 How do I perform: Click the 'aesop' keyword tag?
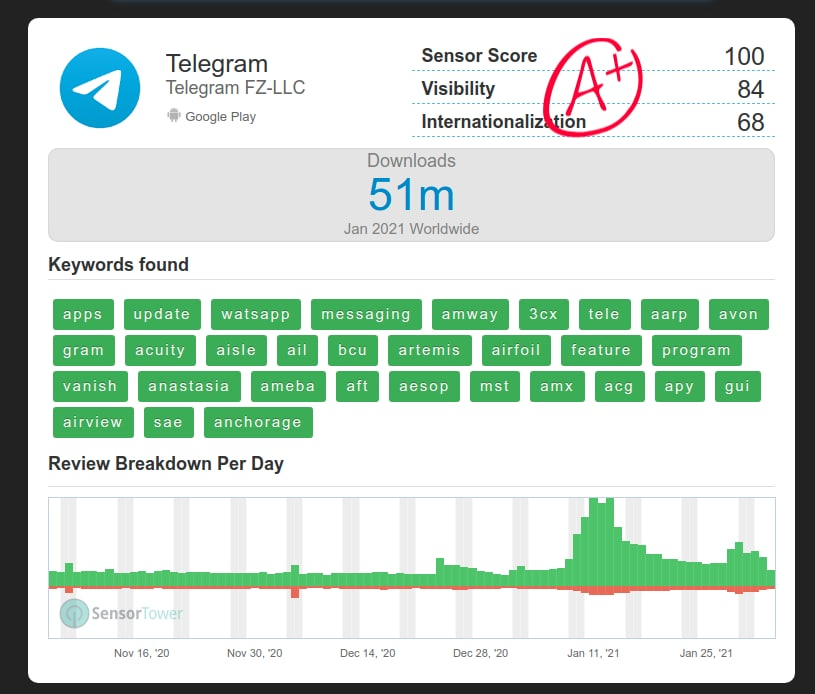coord(424,386)
